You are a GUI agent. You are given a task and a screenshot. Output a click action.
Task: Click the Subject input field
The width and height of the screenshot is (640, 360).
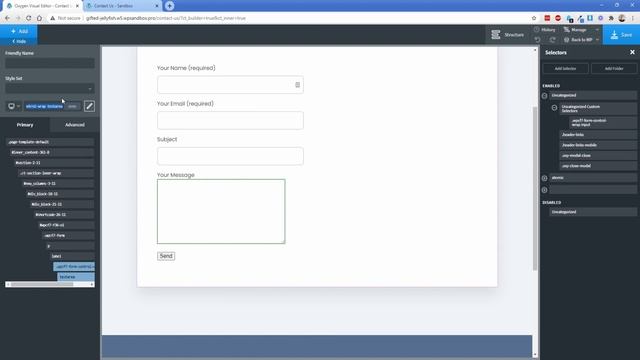pos(230,156)
